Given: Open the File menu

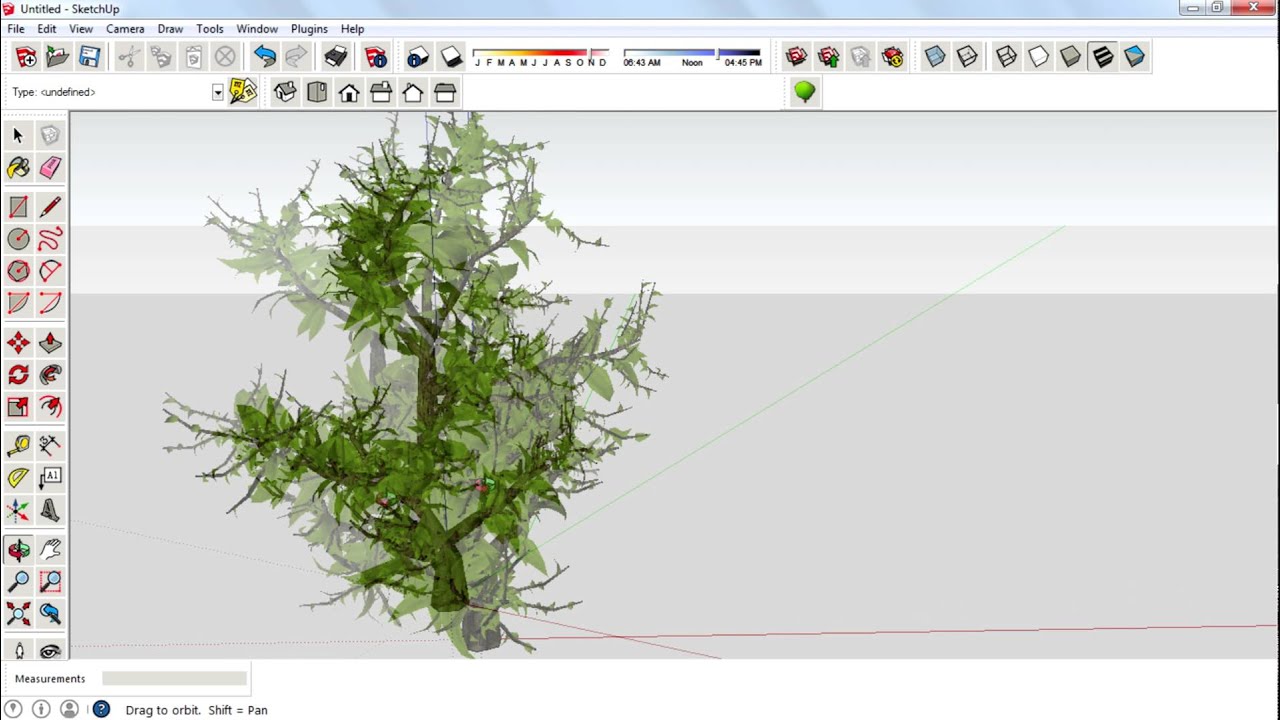Looking at the screenshot, I should [16, 29].
